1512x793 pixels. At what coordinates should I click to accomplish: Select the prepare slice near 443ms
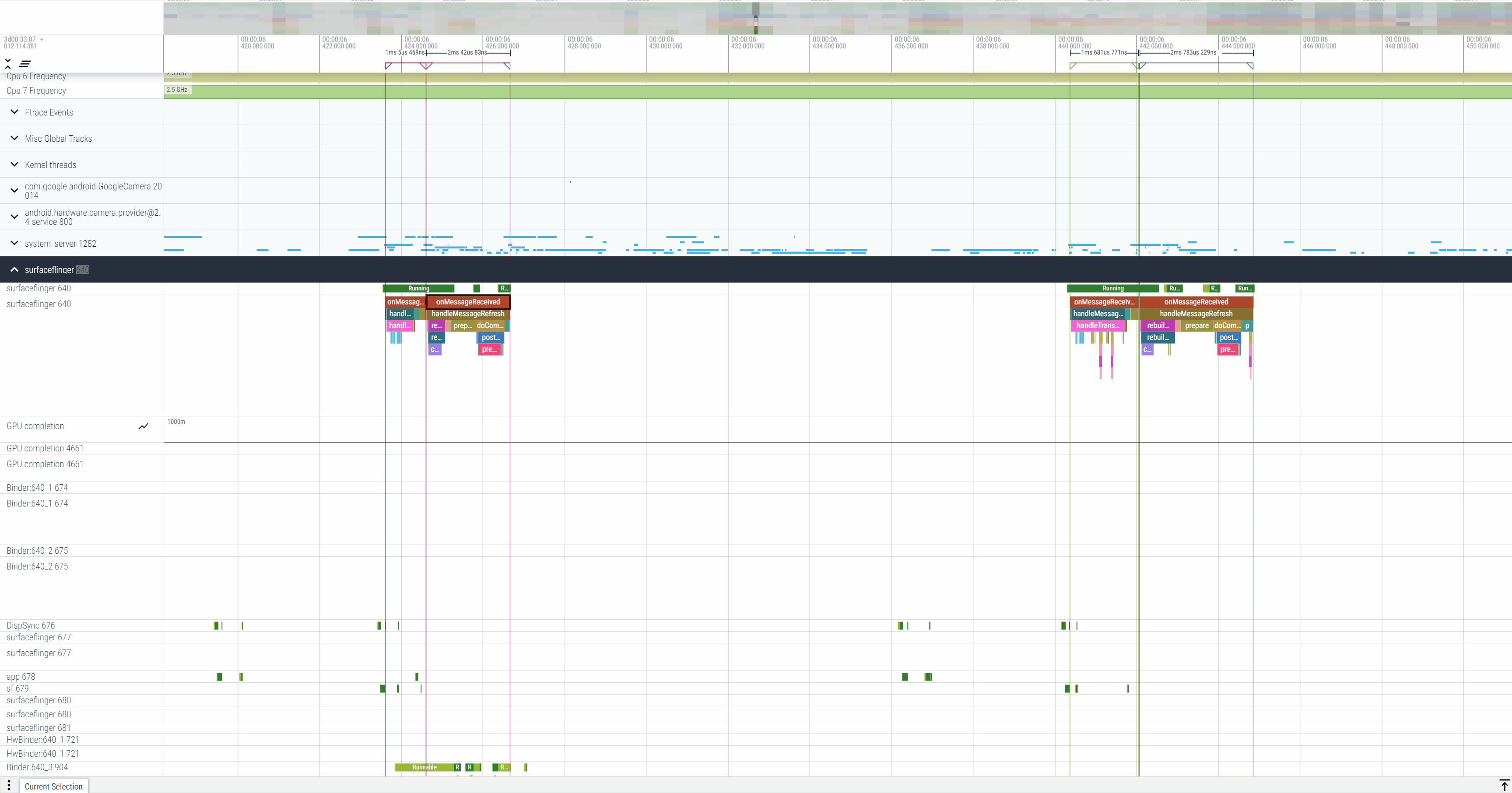[x=1197, y=325]
